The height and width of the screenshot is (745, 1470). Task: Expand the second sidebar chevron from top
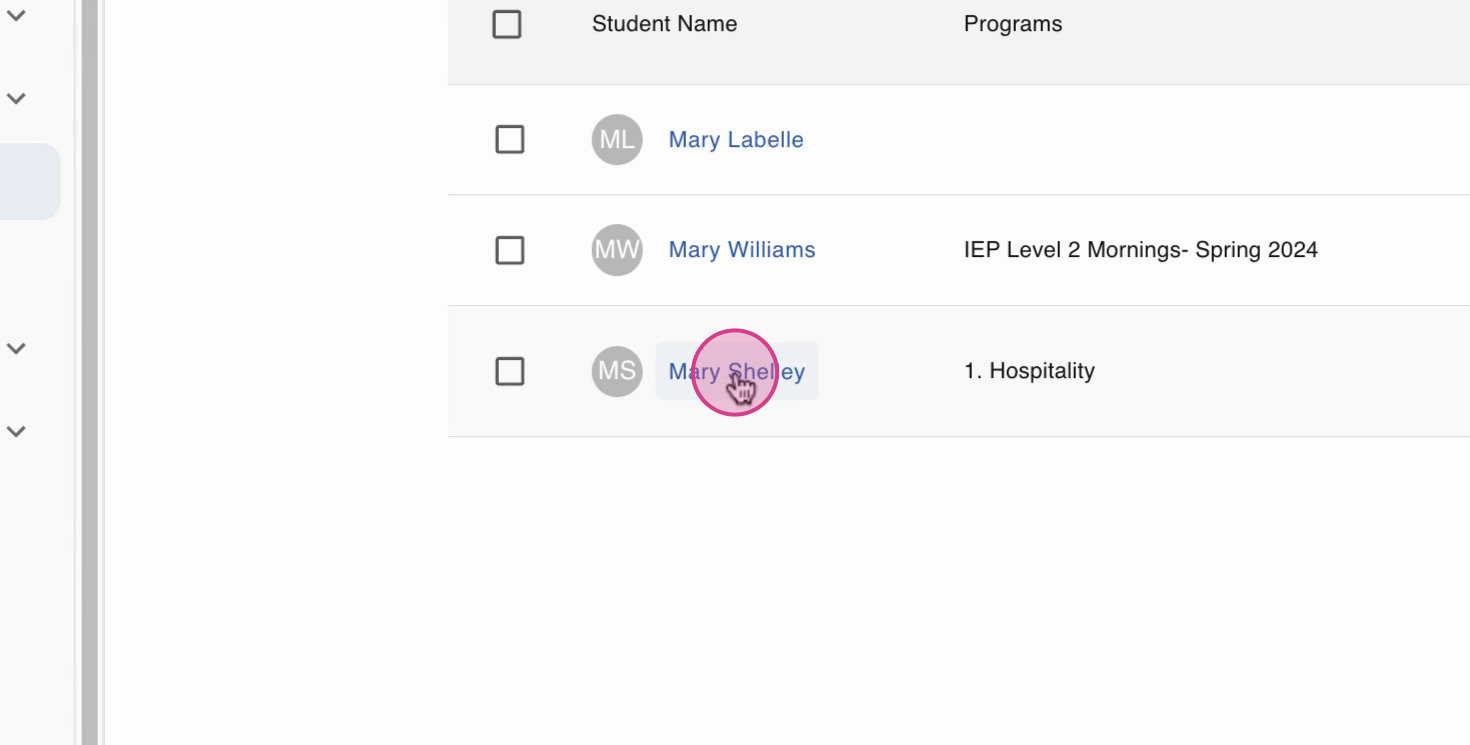16,98
